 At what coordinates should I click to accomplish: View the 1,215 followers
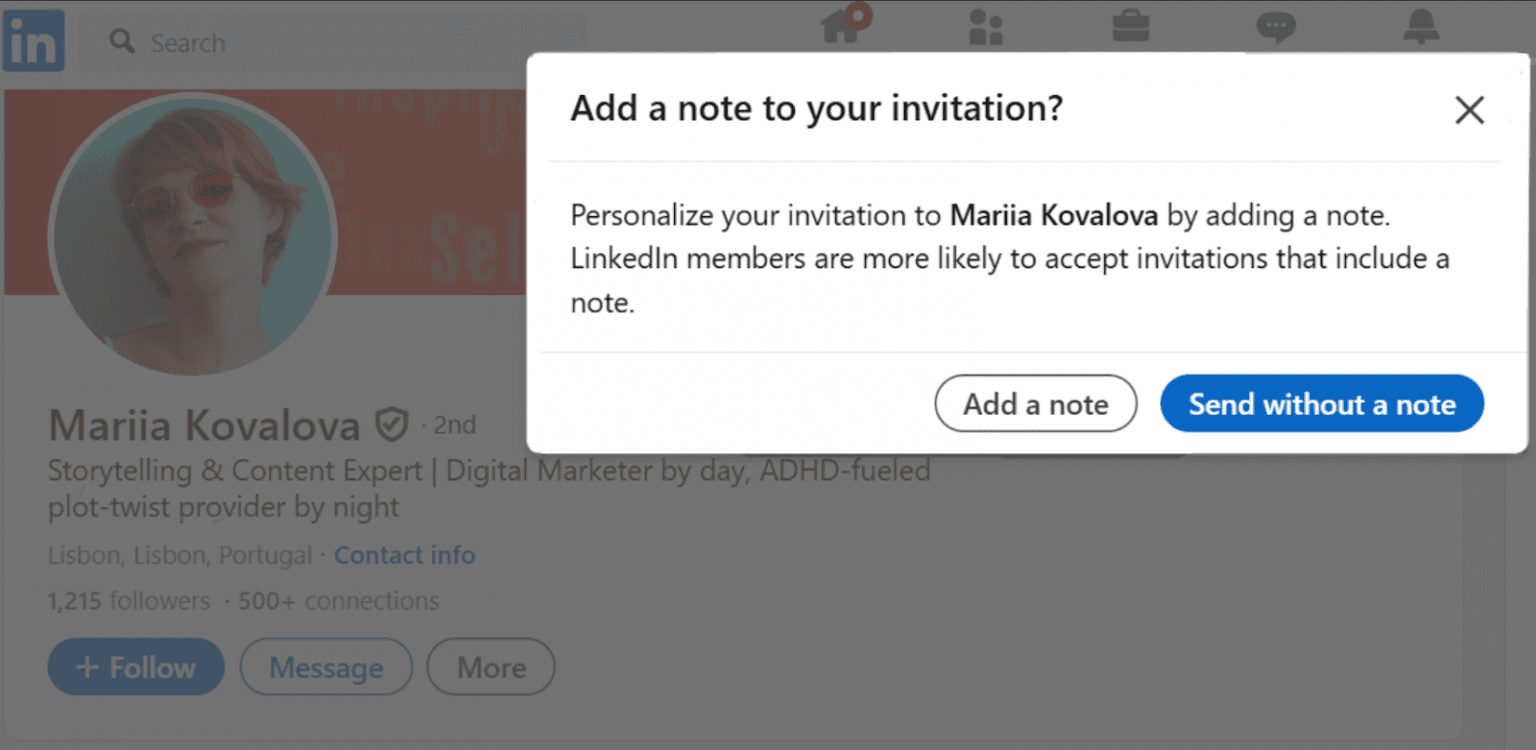click(x=126, y=601)
